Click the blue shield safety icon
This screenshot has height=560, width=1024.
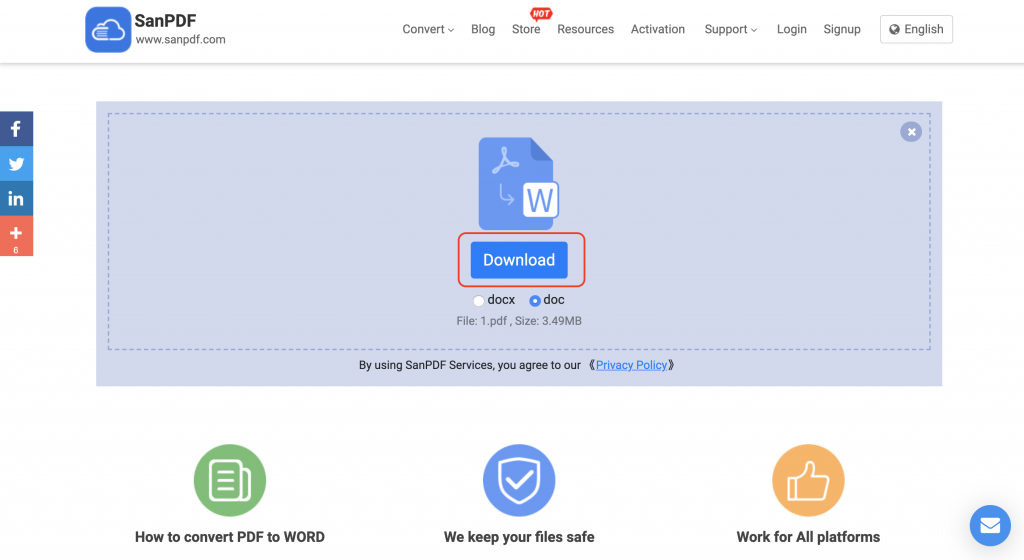click(519, 480)
